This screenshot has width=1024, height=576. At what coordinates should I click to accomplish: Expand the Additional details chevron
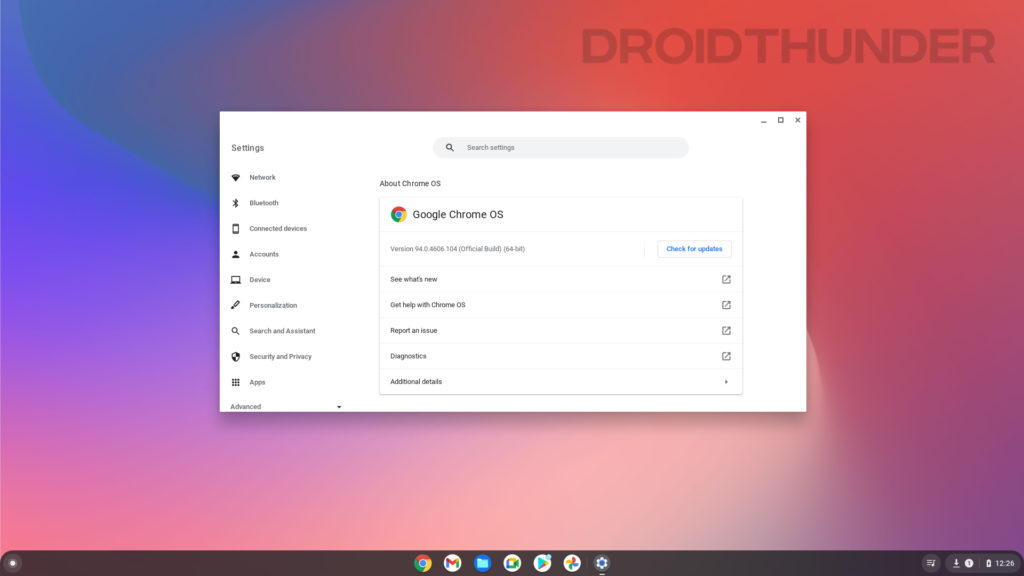pos(726,382)
